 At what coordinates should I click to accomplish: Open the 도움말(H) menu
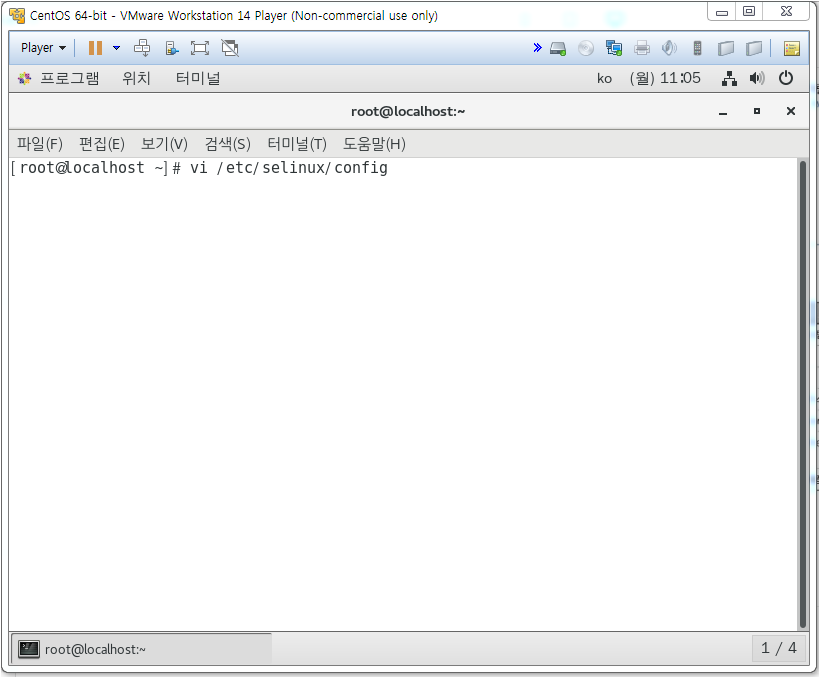pos(374,144)
